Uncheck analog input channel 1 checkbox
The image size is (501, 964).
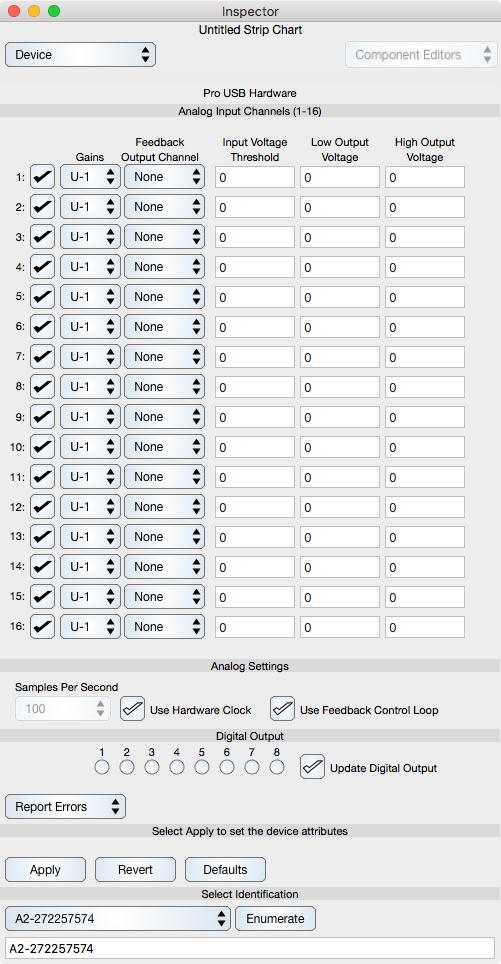(x=42, y=177)
